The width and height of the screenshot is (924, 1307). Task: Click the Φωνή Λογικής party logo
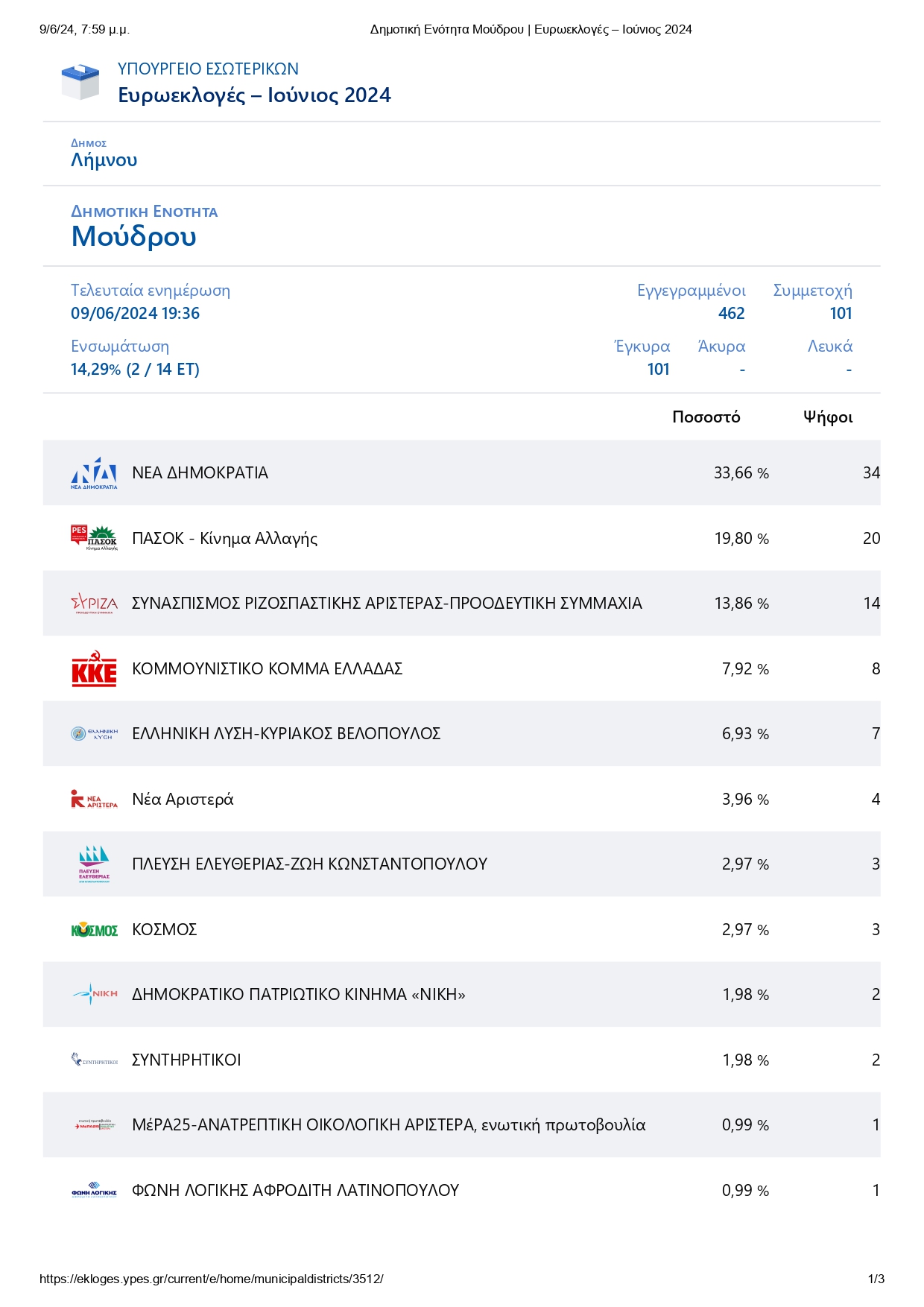[x=94, y=1191]
